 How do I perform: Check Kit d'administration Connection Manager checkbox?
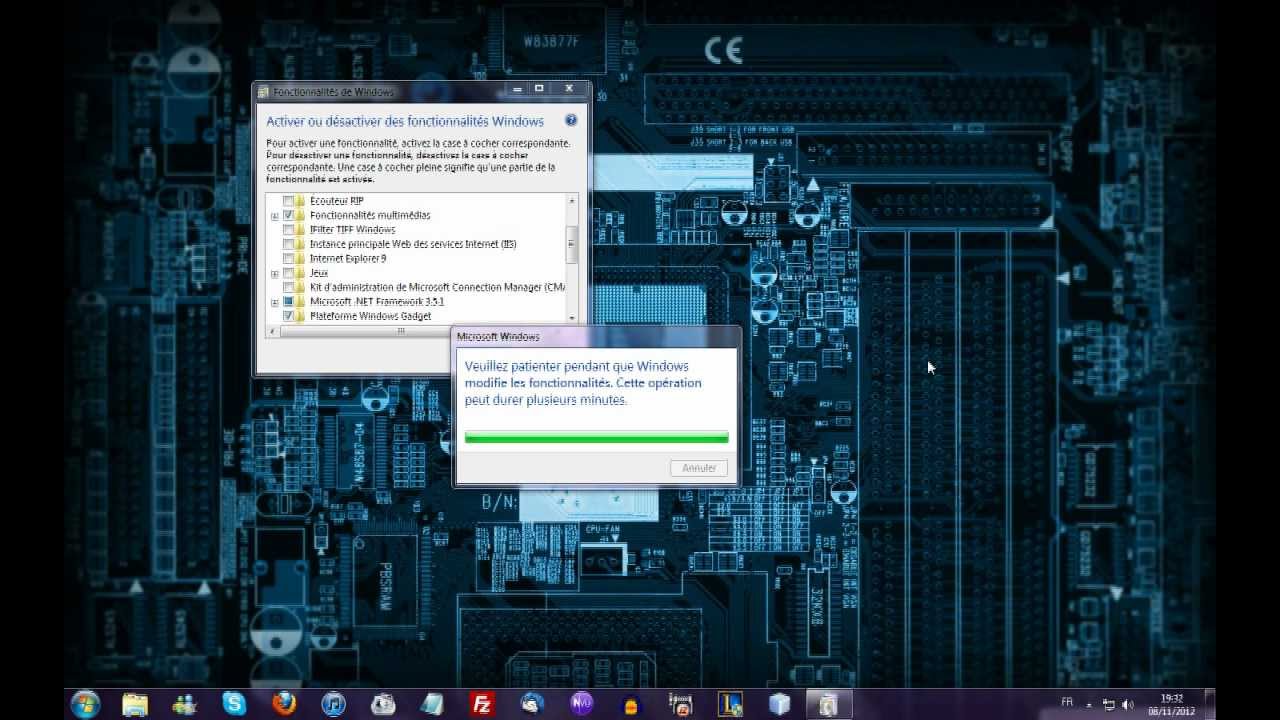pyautogui.click(x=288, y=287)
